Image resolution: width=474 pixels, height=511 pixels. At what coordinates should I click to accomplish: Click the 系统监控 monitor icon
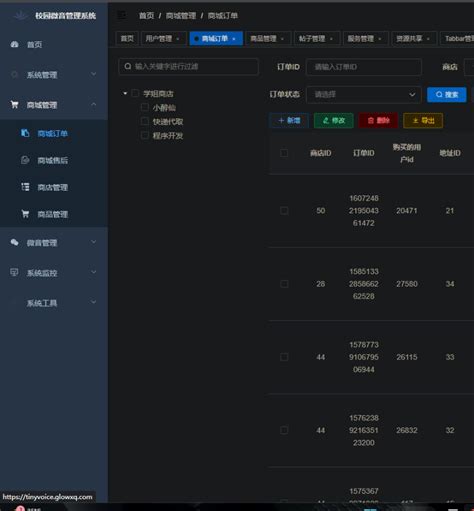pyautogui.click(x=14, y=272)
